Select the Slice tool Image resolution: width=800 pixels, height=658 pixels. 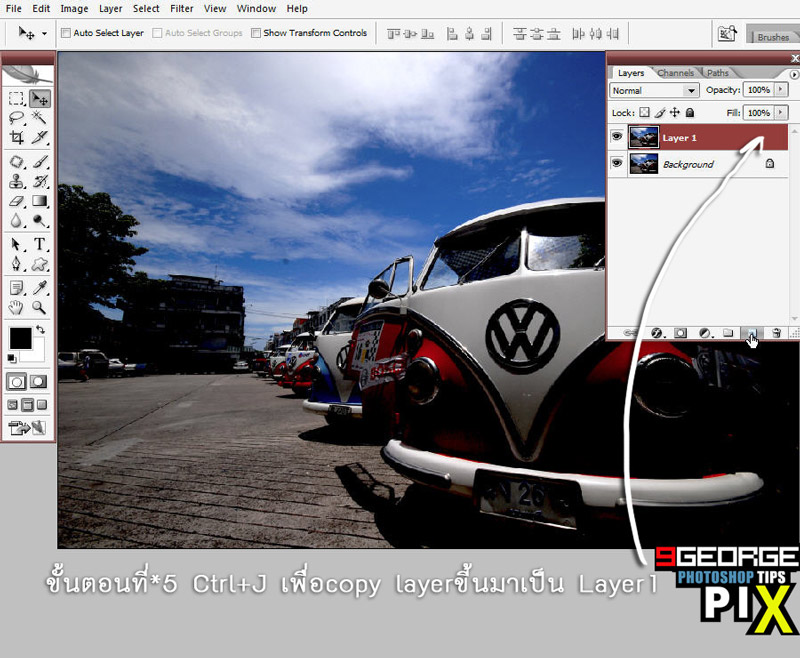39,137
